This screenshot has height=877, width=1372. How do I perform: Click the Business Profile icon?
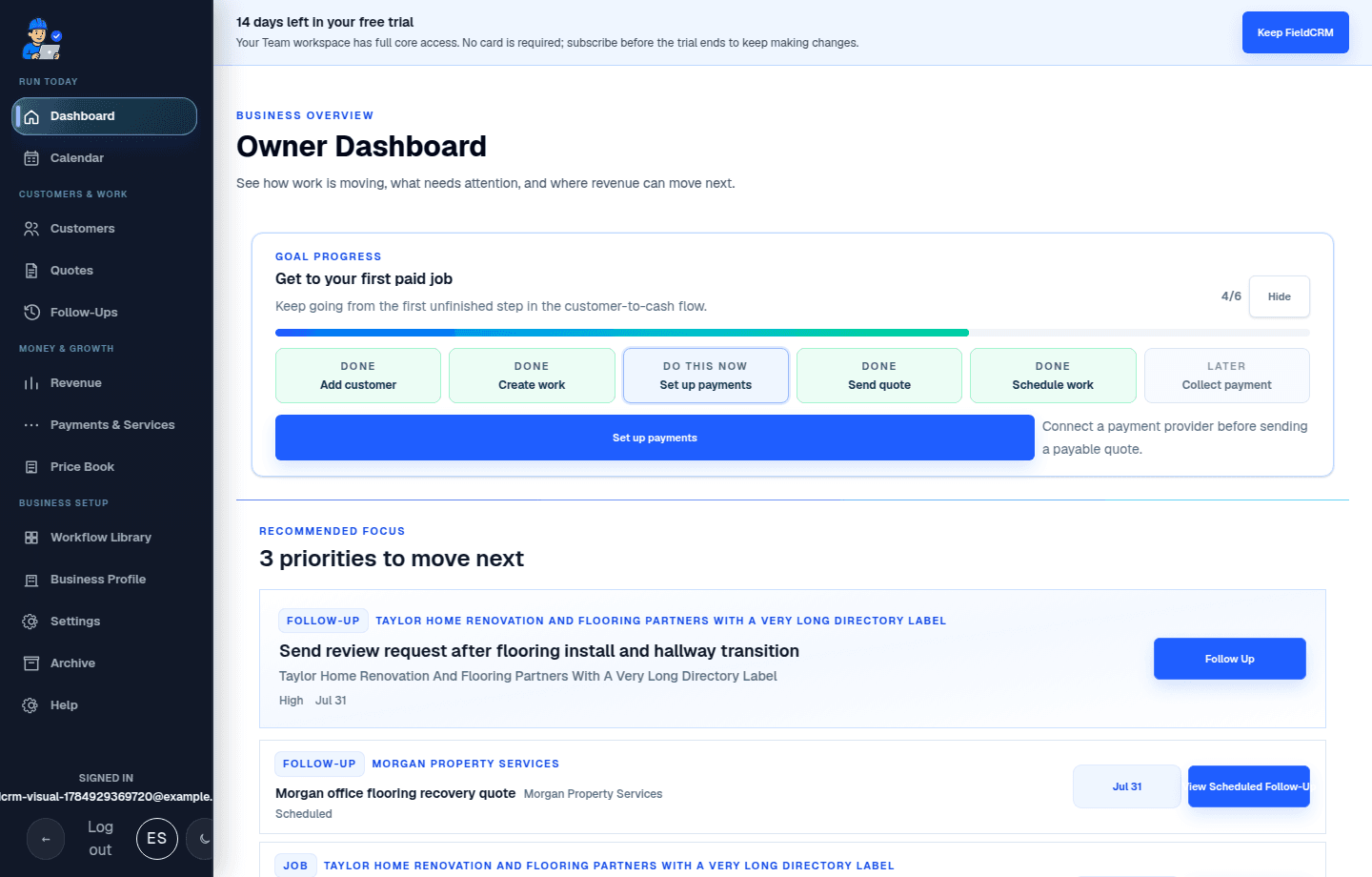point(31,580)
